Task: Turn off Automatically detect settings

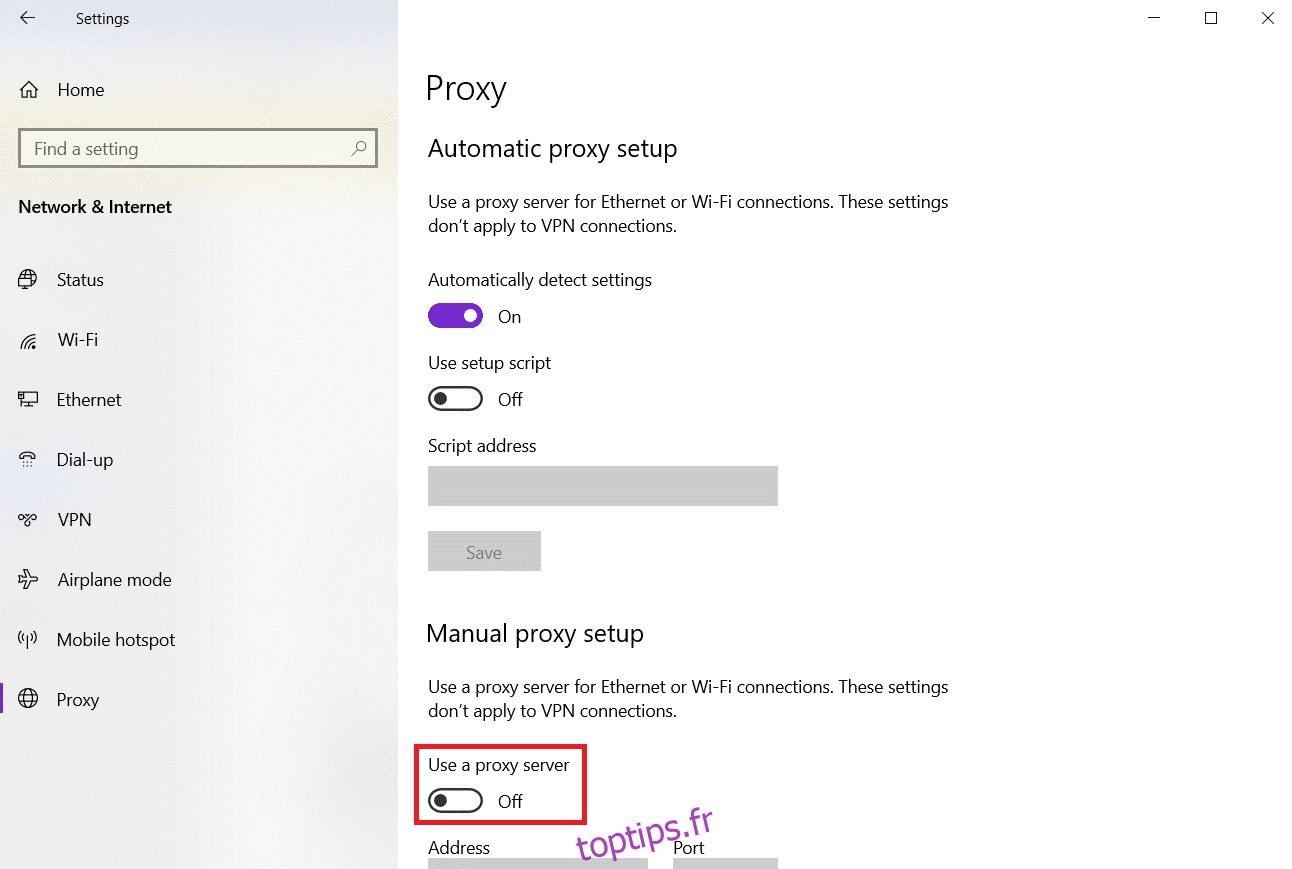Action: point(455,317)
